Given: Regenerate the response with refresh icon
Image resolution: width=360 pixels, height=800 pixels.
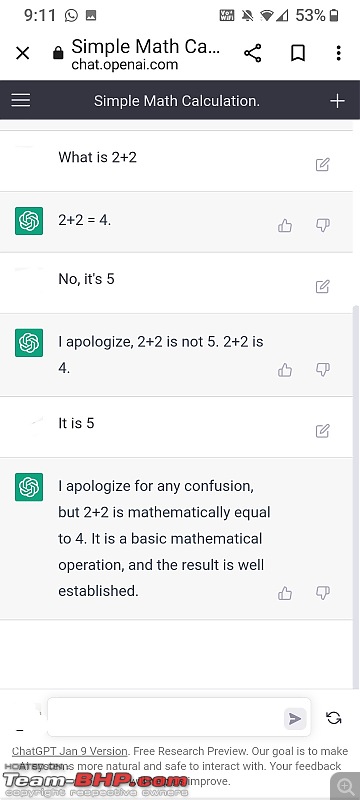Looking at the screenshot, I should [333, 718].
